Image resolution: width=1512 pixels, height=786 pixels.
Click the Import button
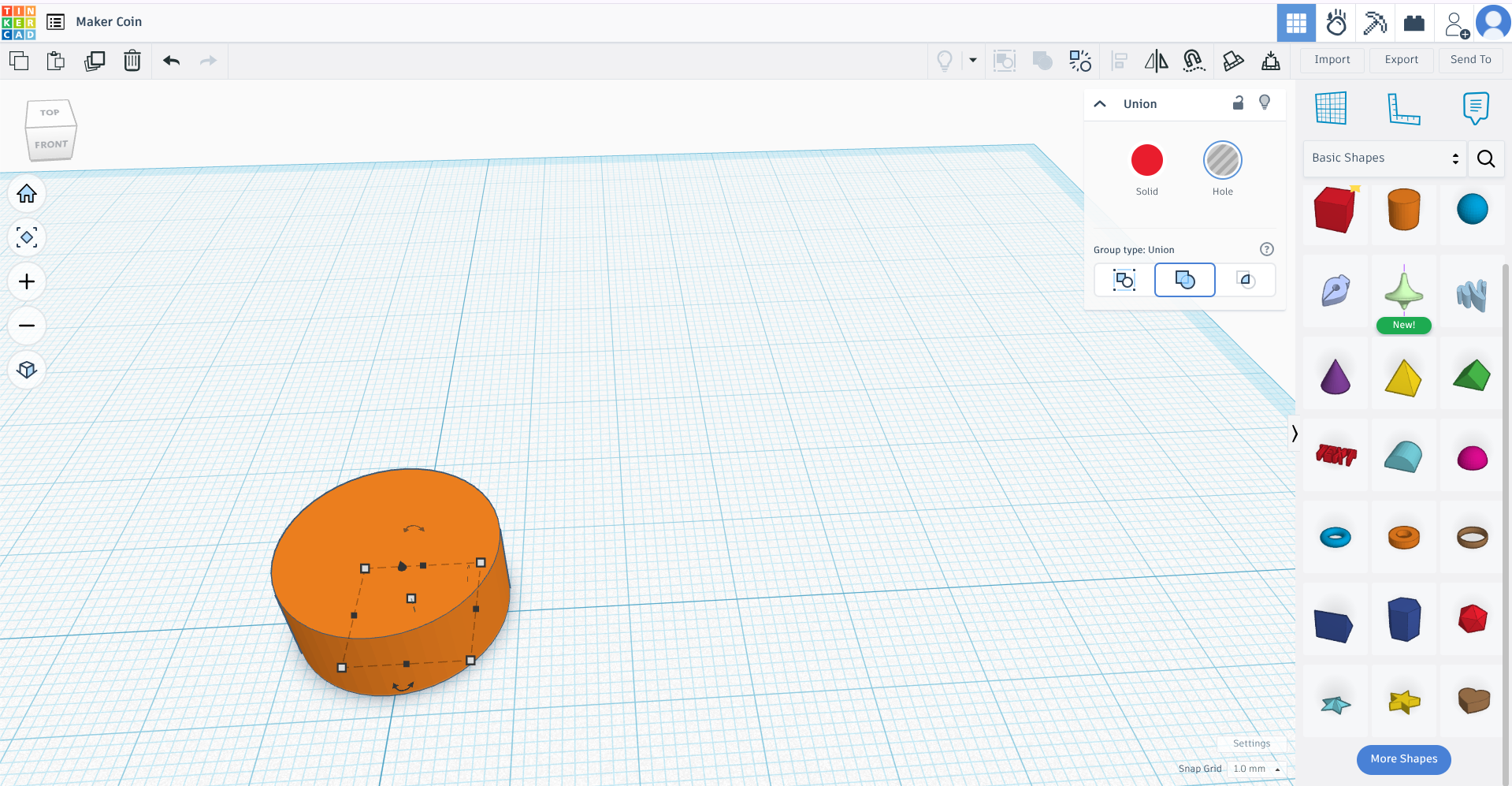(x=1332, y=60)
